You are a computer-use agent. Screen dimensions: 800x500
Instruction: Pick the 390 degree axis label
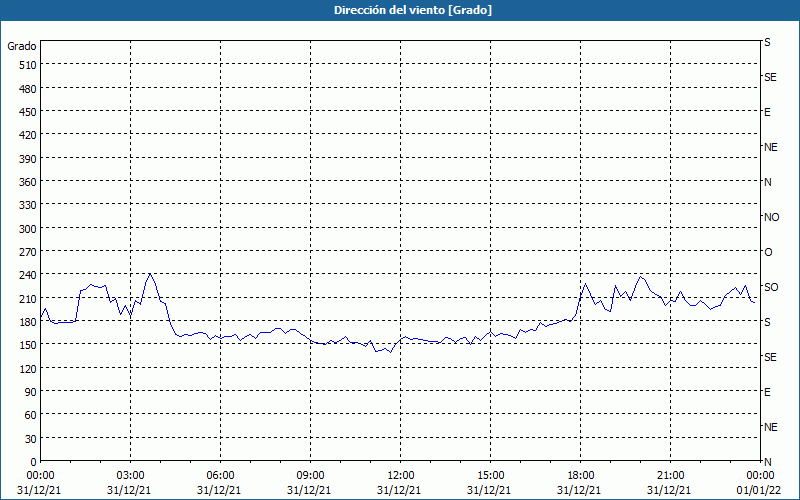28,159
